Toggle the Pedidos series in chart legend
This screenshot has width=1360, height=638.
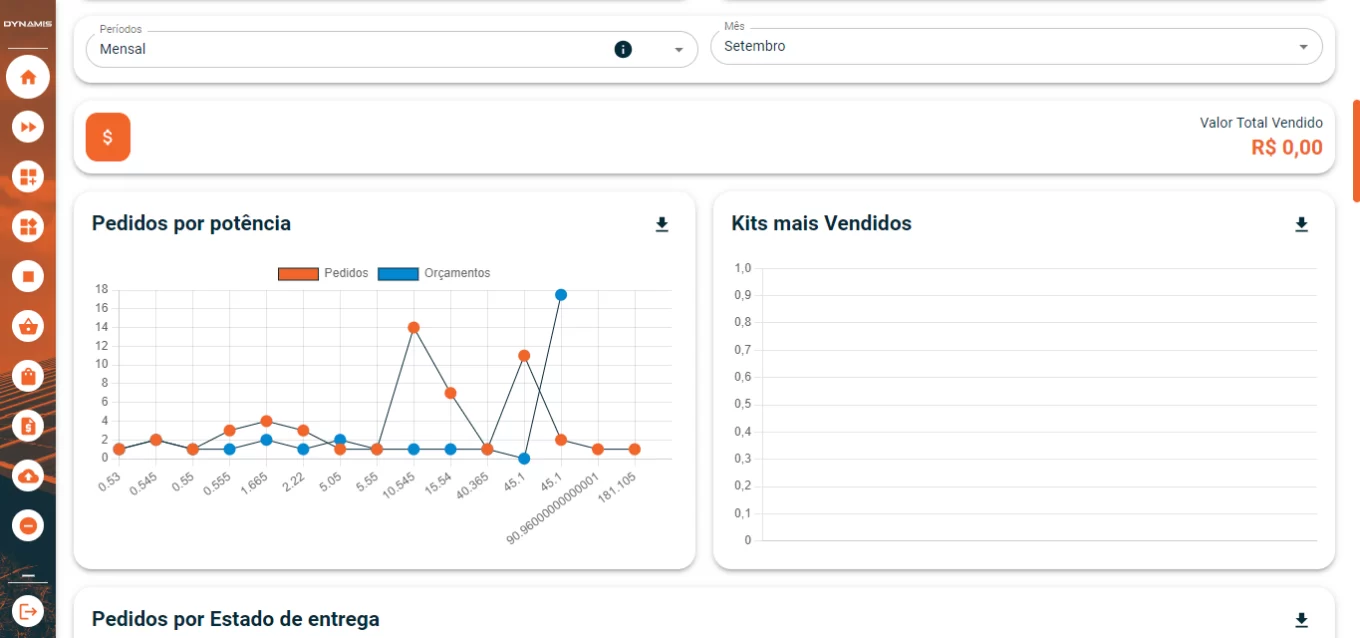click(323, 273)
